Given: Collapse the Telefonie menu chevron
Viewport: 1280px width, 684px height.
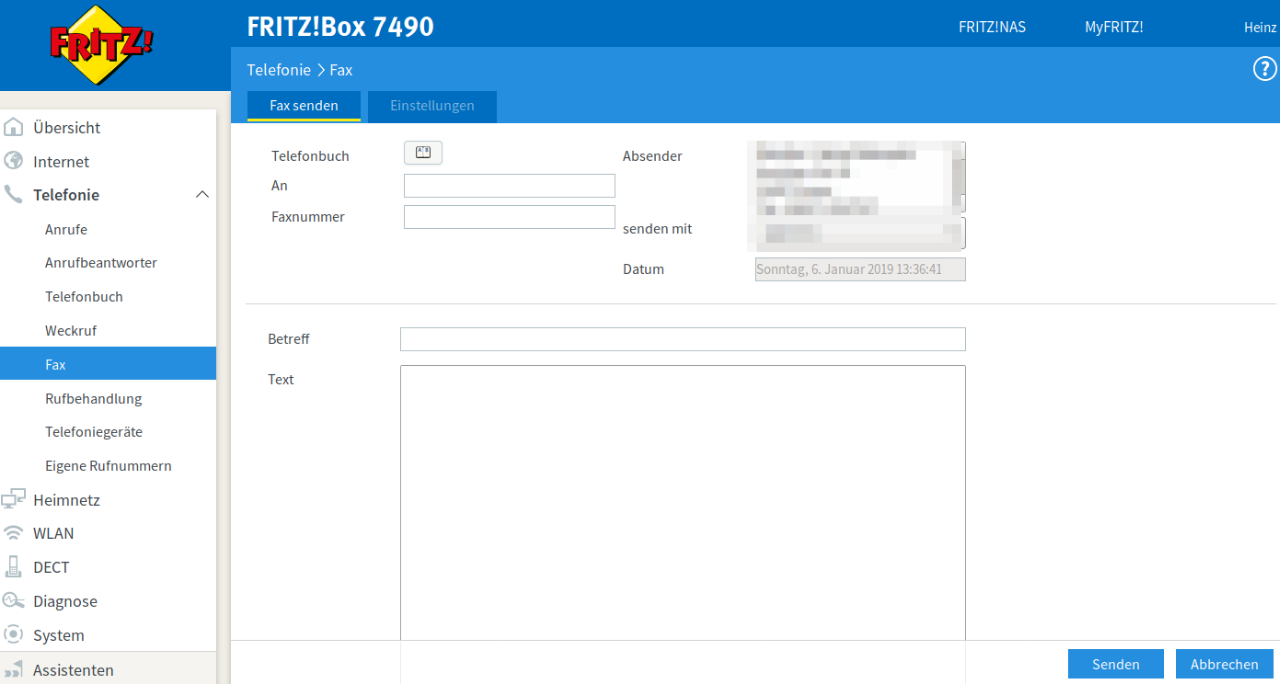Looking at the screenshot, I should 202,195.
